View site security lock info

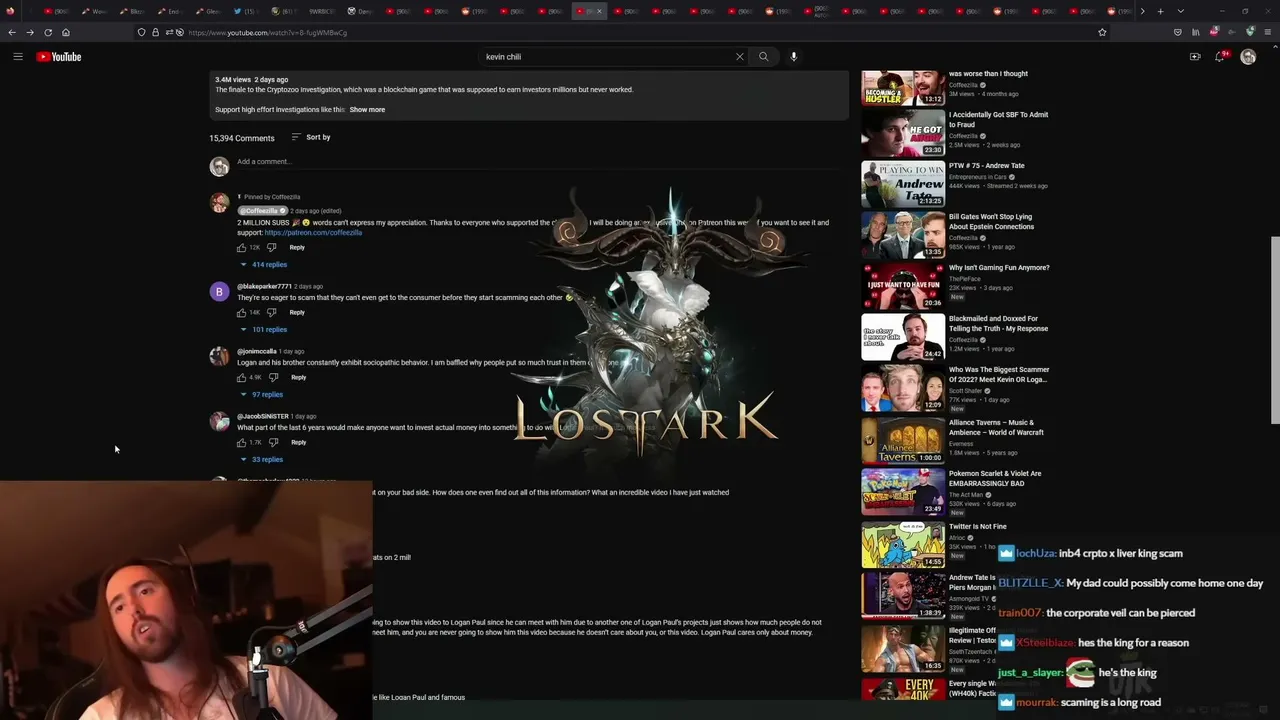(154, 32)
